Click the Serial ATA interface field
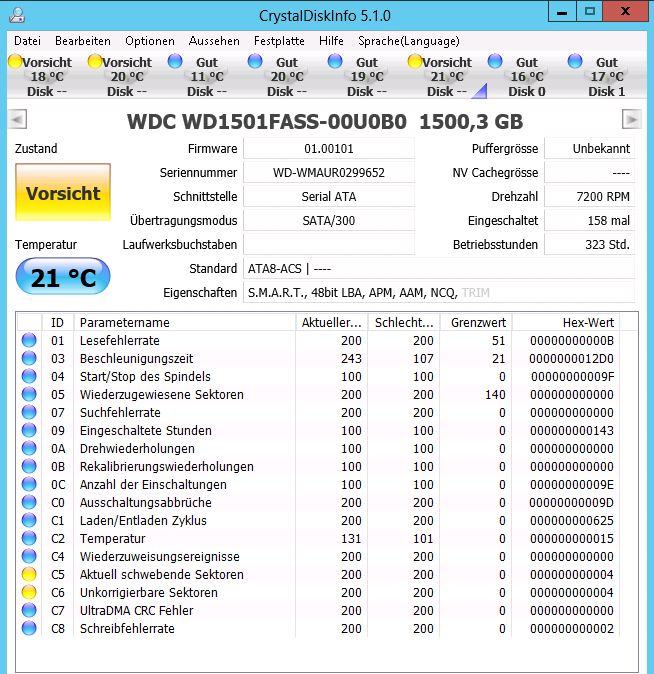This screenshot has width=654, height=674. [x=329, y=197]
